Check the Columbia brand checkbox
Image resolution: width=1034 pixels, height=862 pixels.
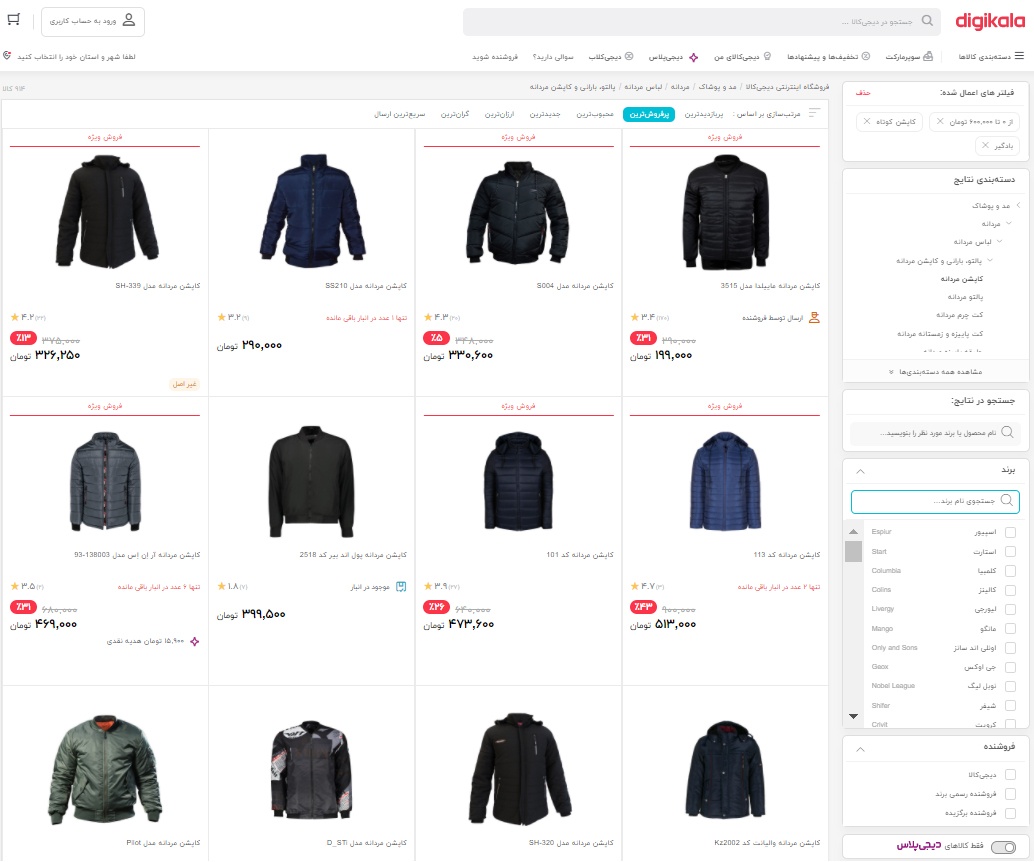point(1009,571)
